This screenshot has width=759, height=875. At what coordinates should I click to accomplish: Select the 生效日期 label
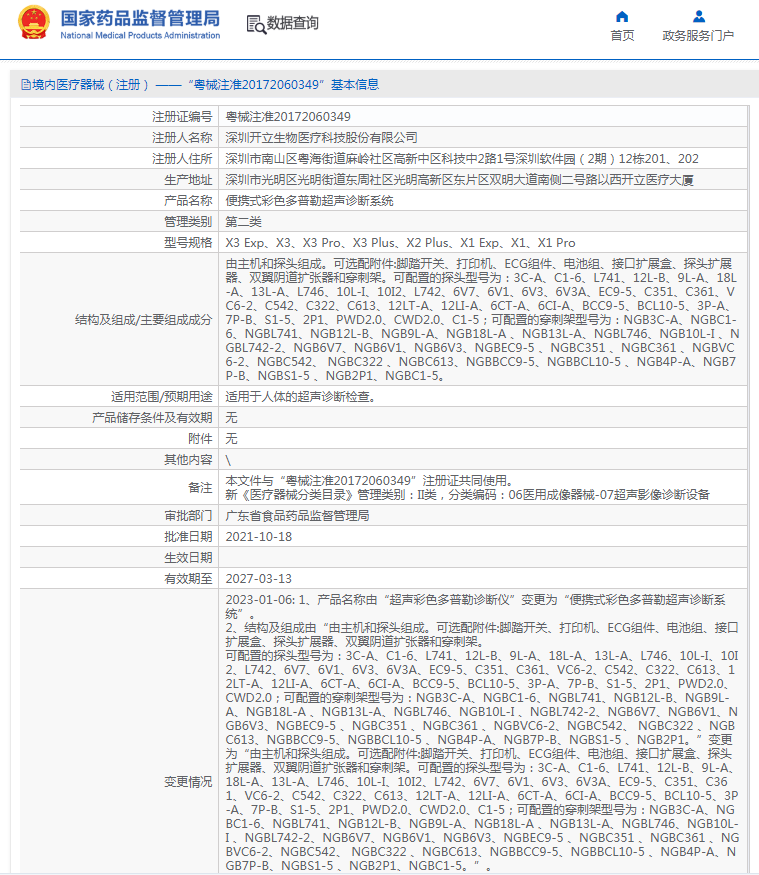(188, 558)
